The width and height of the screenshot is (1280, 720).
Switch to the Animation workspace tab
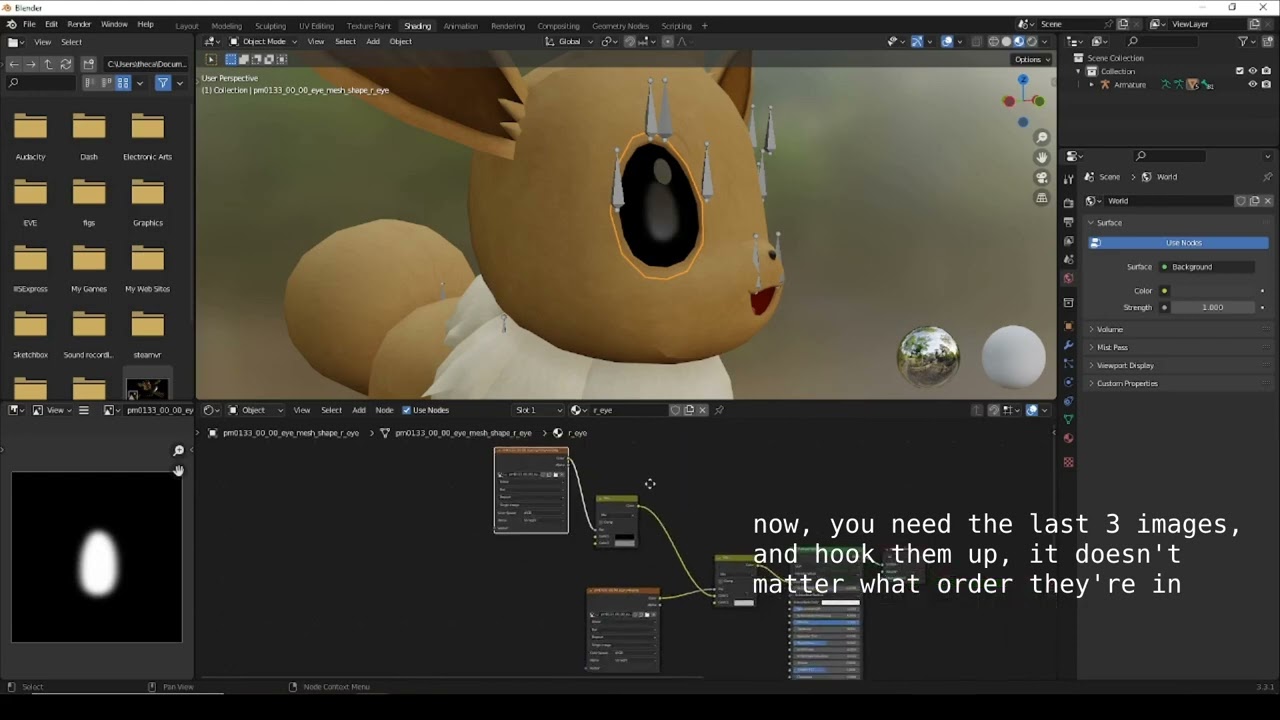[x=460, y=26]
